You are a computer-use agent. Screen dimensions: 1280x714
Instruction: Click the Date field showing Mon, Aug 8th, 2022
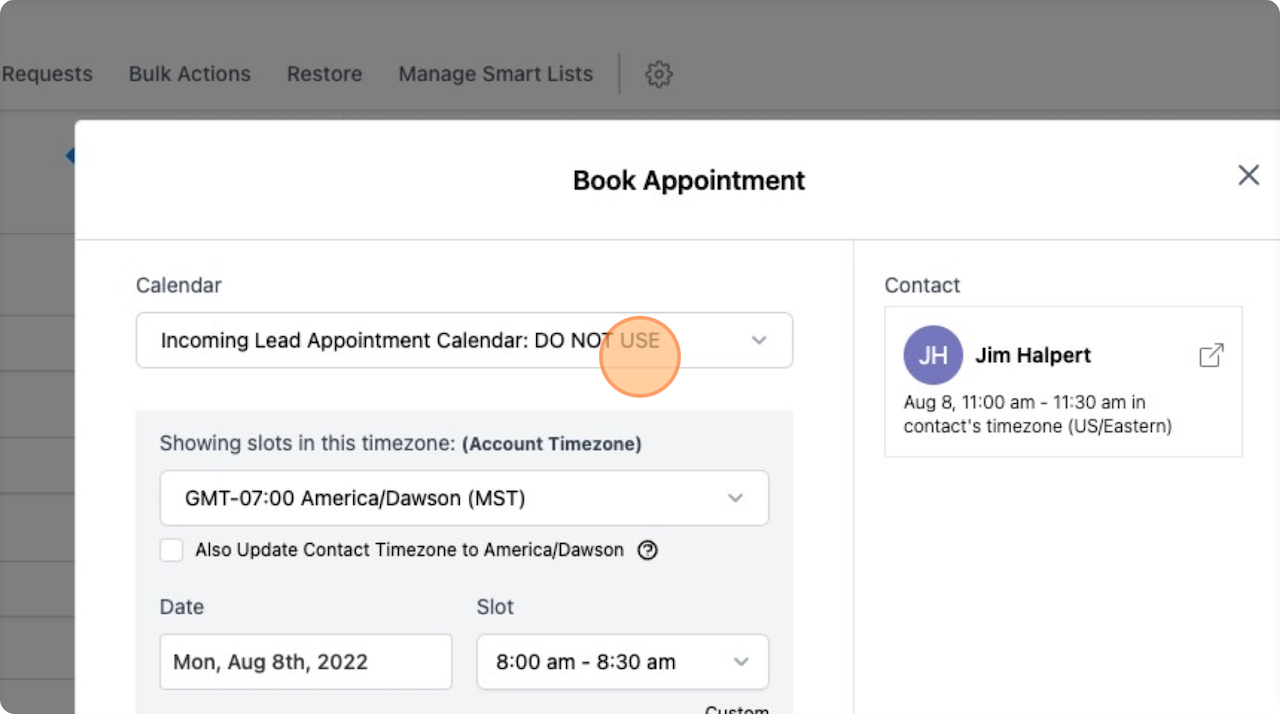coord(305,662)
